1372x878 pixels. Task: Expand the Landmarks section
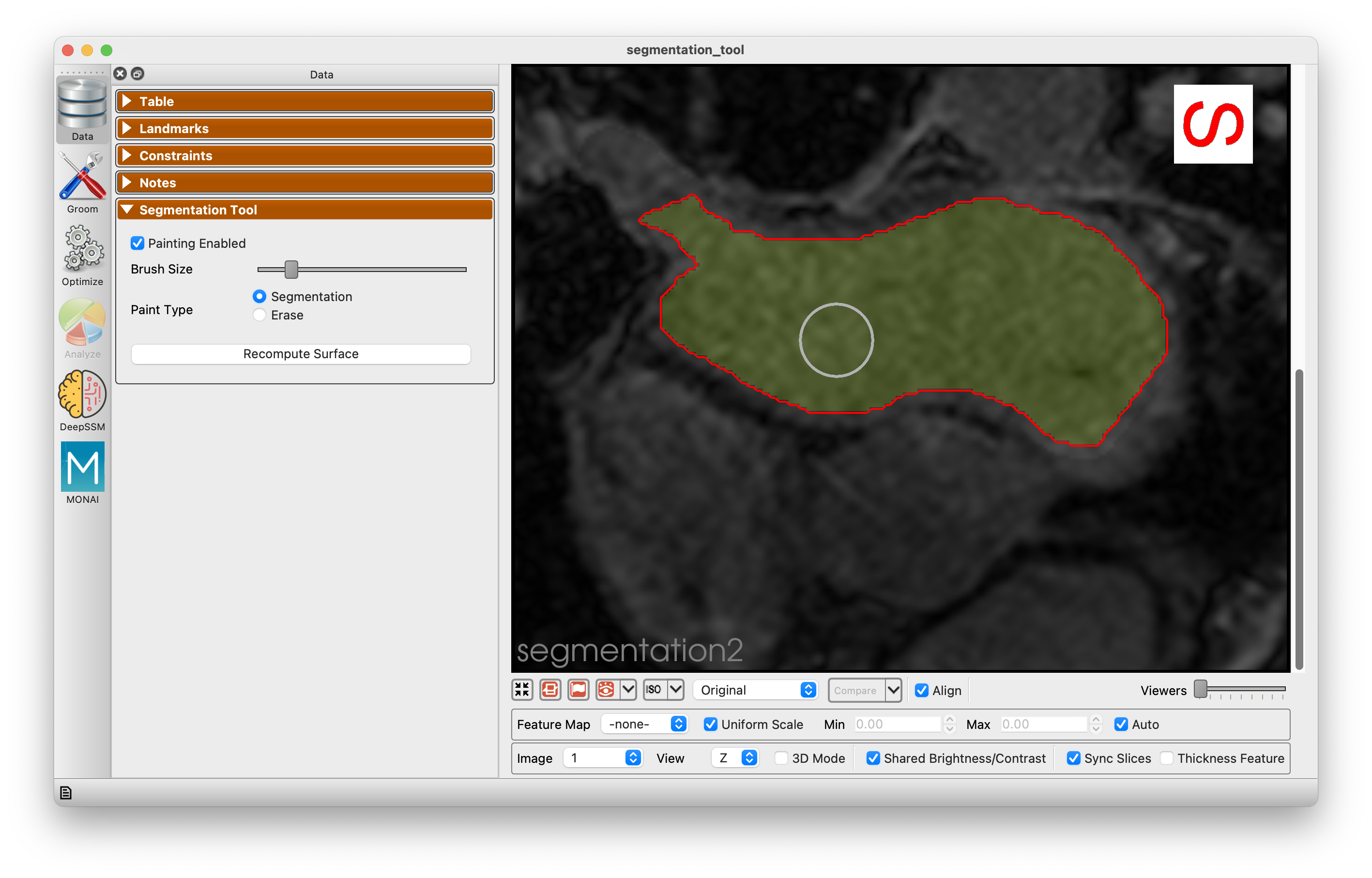[x=305, y=128]
